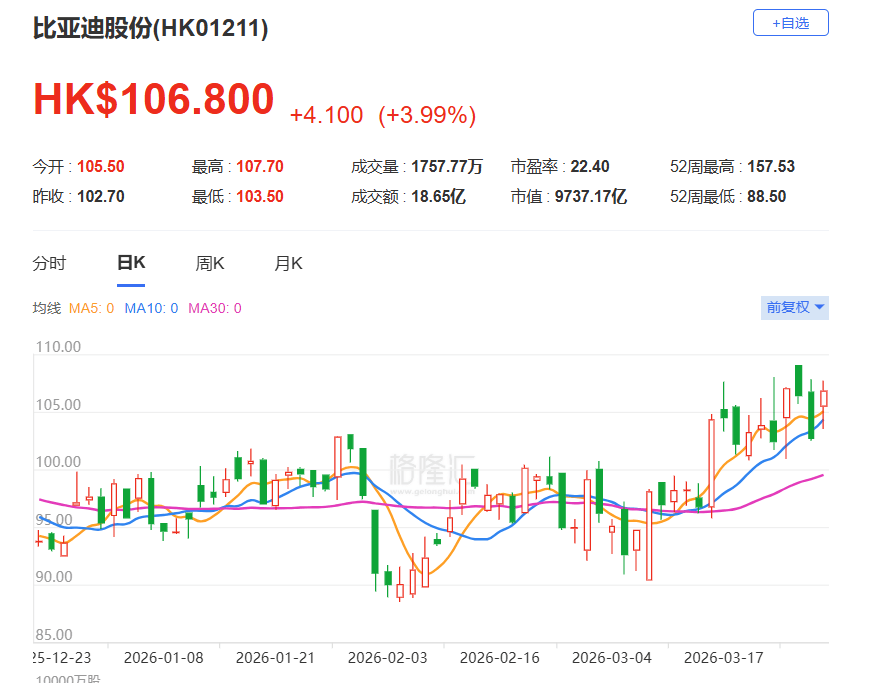Click the 最高 day-high value 107.70
The height and width of the screenshot is (683, 870).
tap(258, 165)
